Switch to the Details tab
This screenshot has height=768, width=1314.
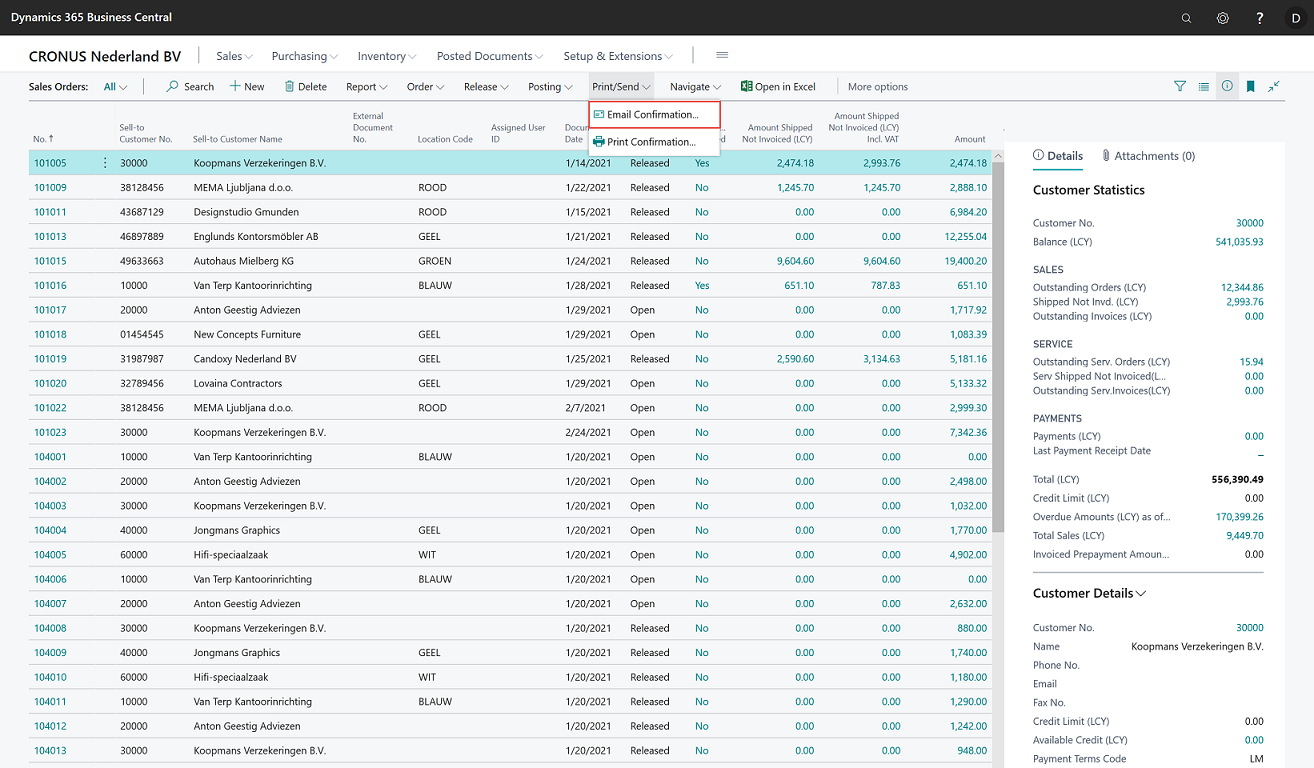1058,156
